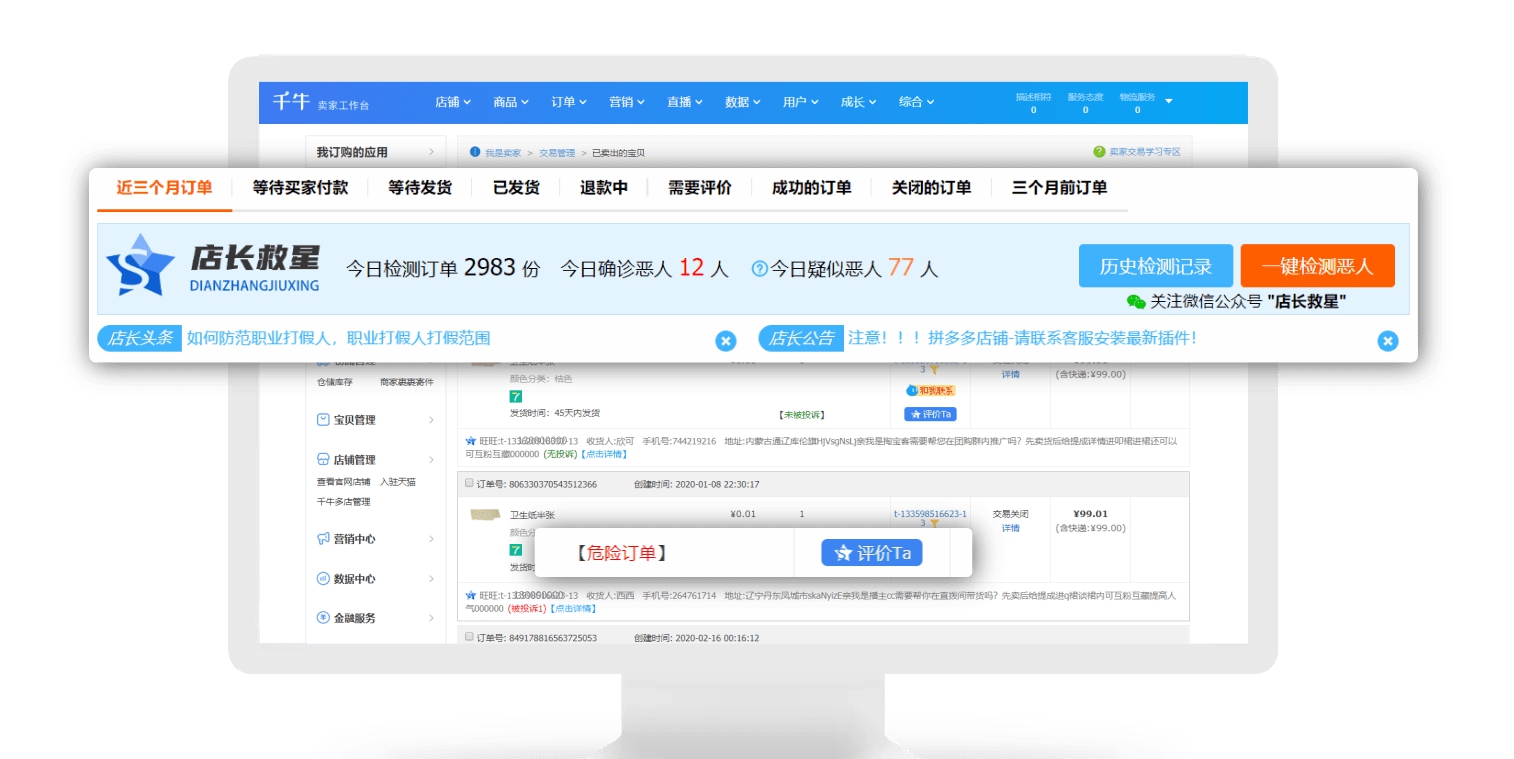Switch to the 退款中 tab
The image size is (1514, 759).
point(603,188)
